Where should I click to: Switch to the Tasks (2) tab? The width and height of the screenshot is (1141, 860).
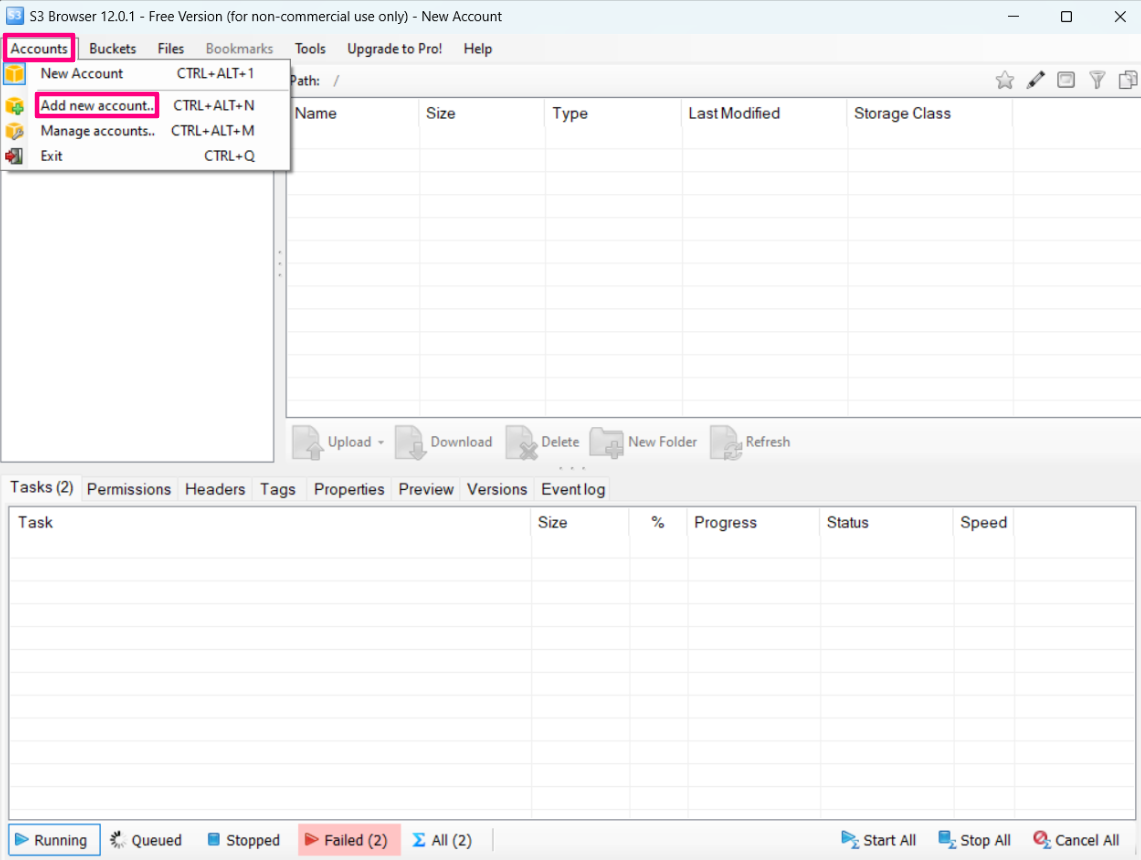(41, 487)
